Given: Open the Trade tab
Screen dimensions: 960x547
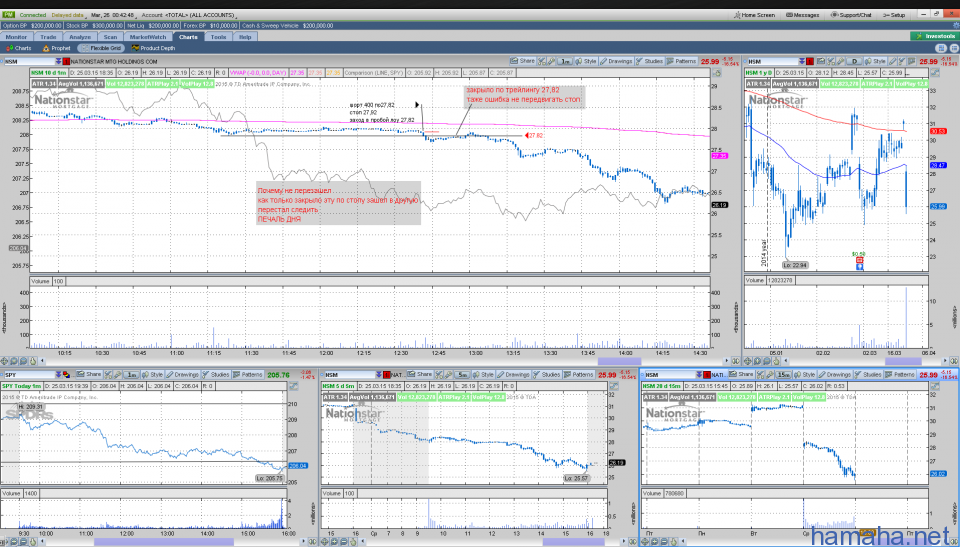Looking at the screenshot, I should pyautogui.click(x=48, y=37).
